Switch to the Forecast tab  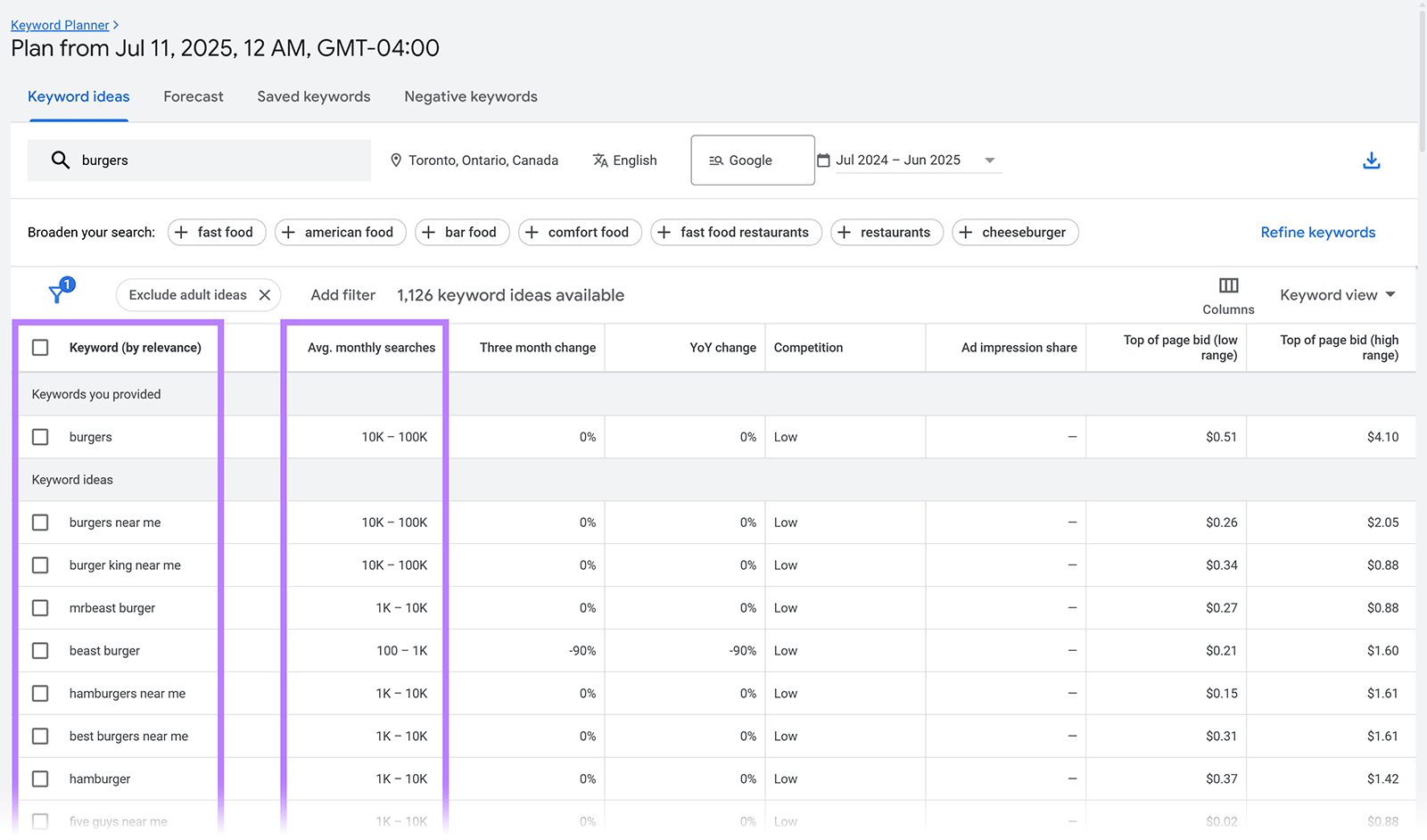pos(193,96)
